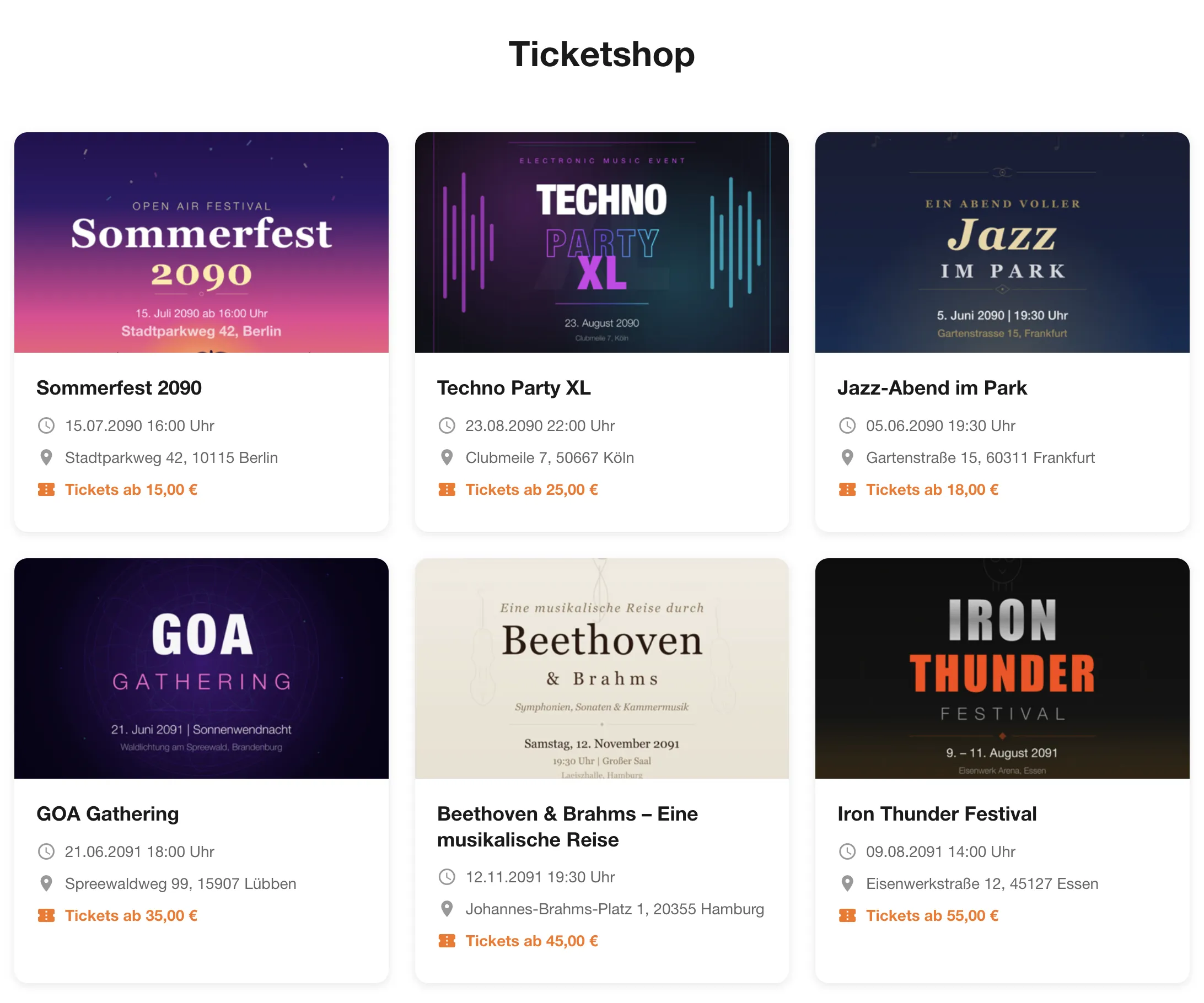Open the GOA Gathering poster image

(201, 668)
